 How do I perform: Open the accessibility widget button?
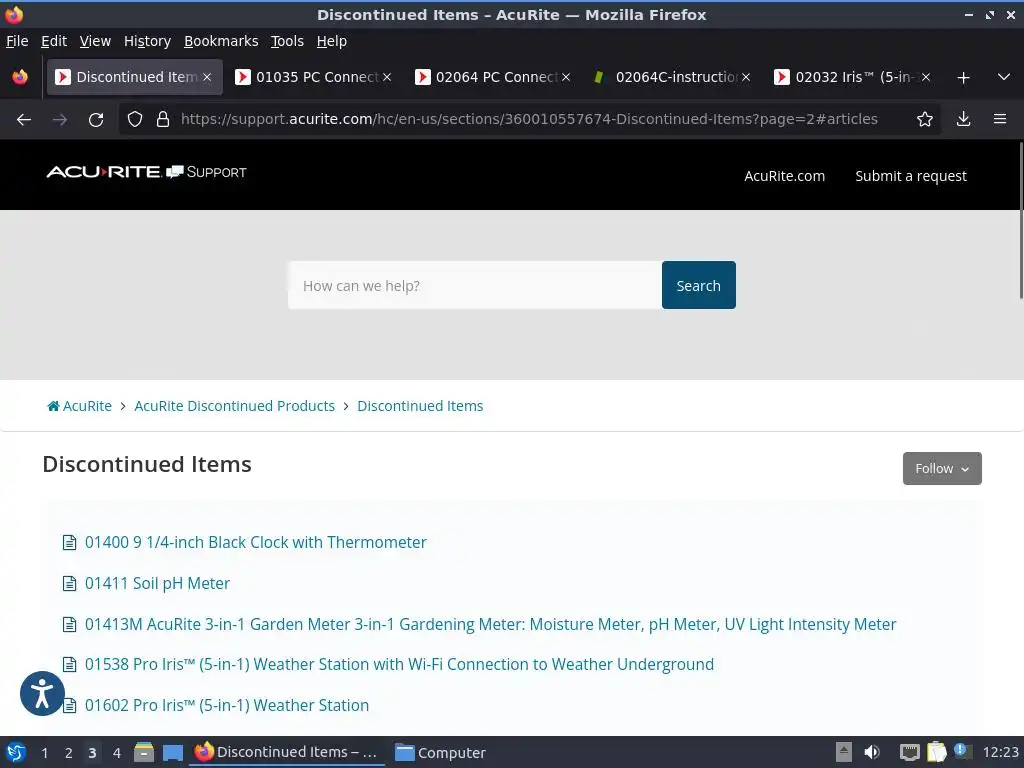click(x=42, y=694)
